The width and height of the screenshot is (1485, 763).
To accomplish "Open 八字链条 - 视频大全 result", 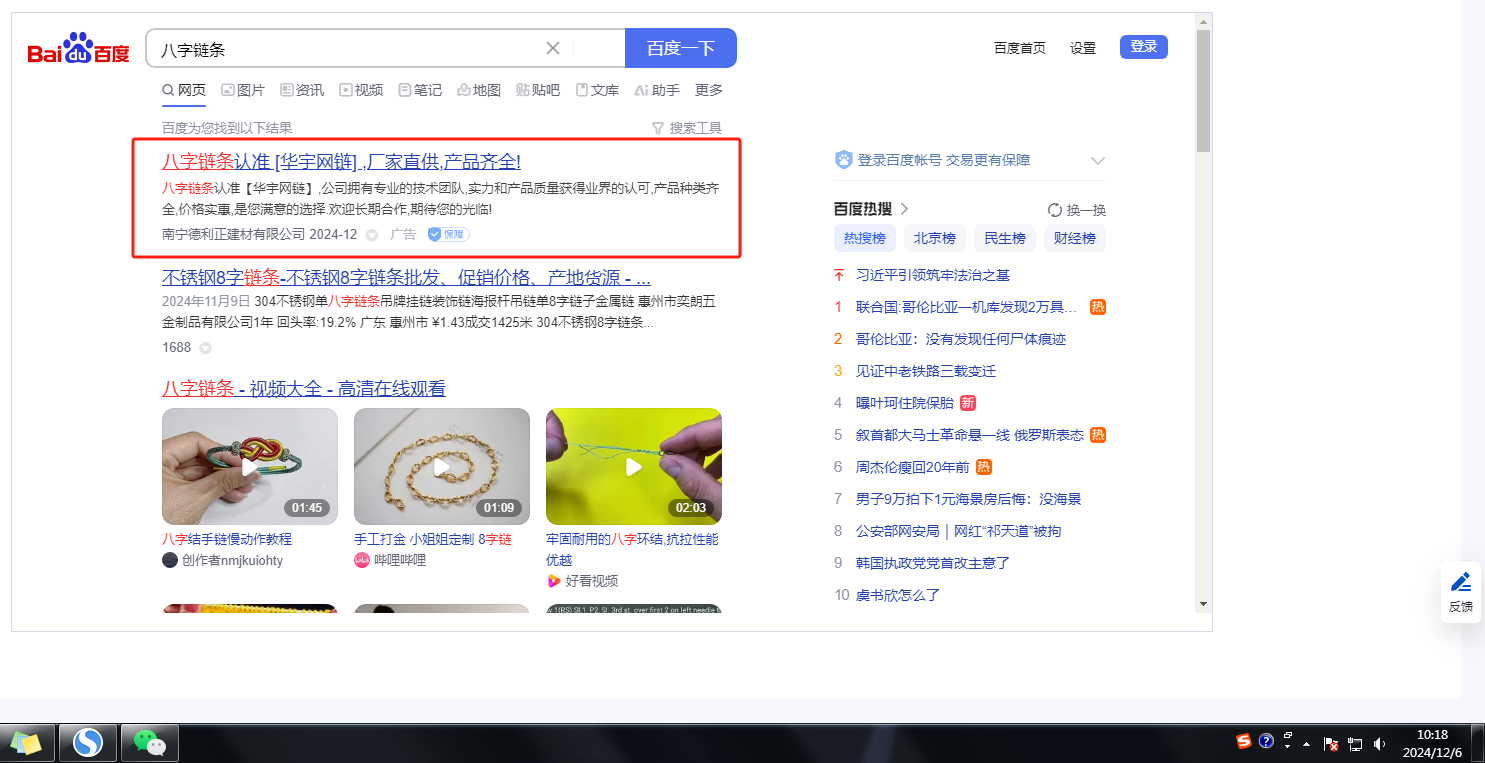I will tap(304, 389).
